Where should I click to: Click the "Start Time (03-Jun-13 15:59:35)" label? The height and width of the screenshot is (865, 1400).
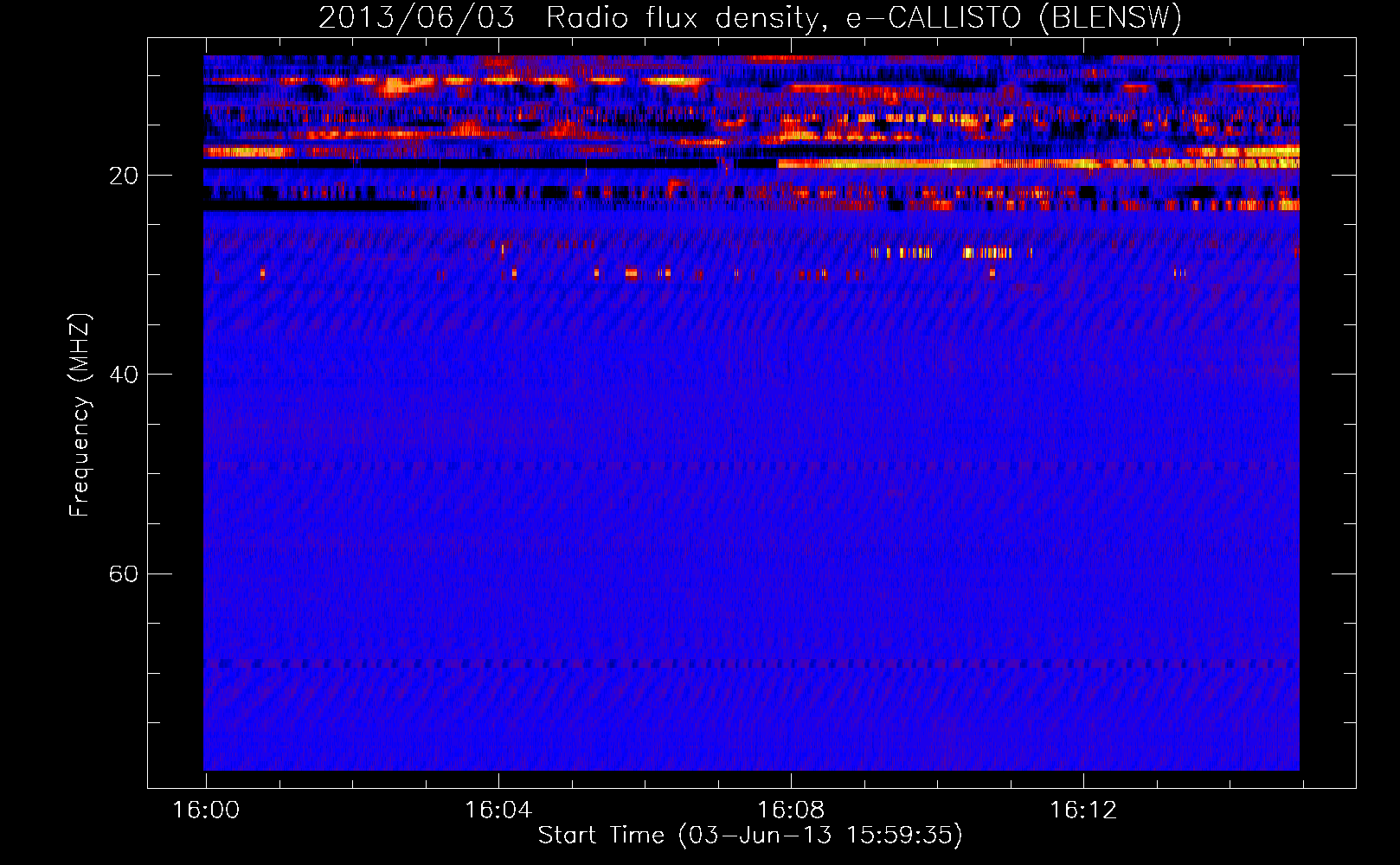click(750, 836)
